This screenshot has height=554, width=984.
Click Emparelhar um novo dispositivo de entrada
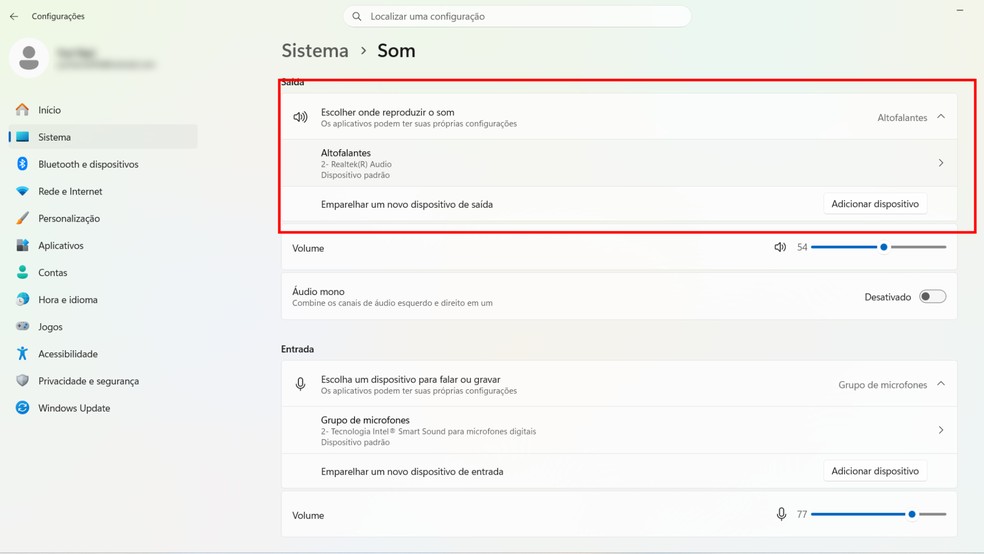[412, 472]
